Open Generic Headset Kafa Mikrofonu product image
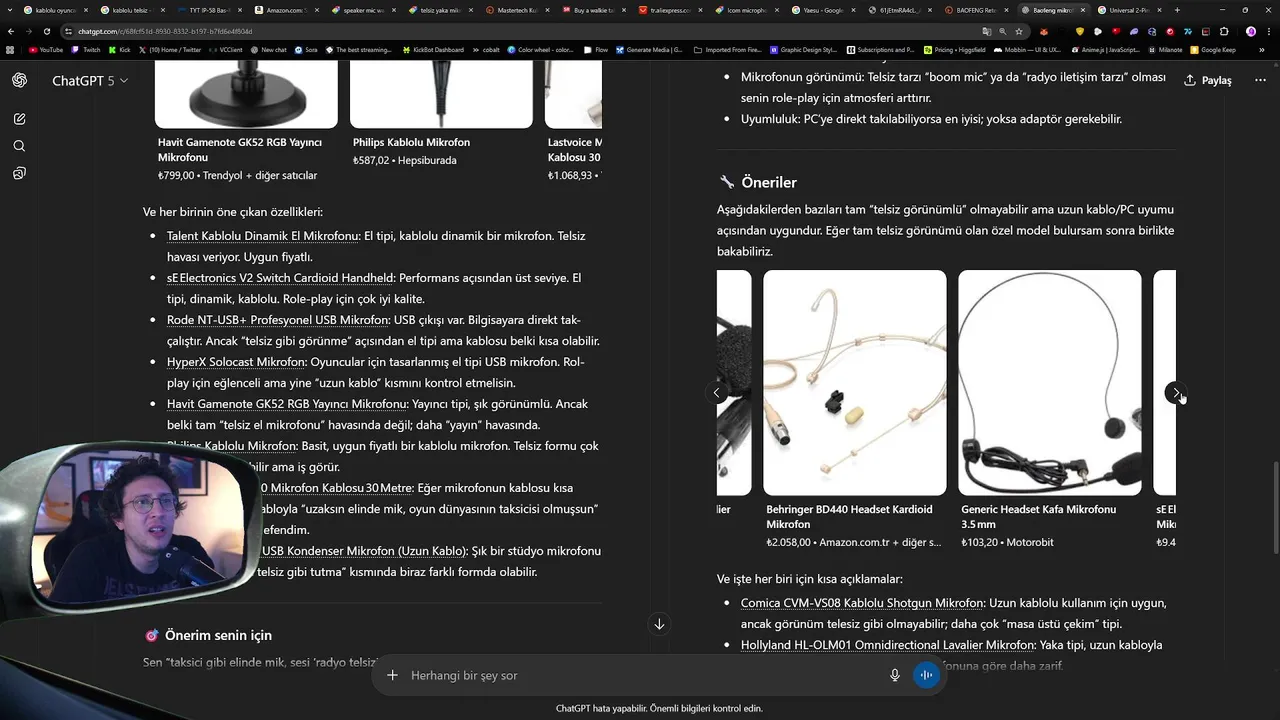1280x720 pixels. click(x=1050, y=383)
